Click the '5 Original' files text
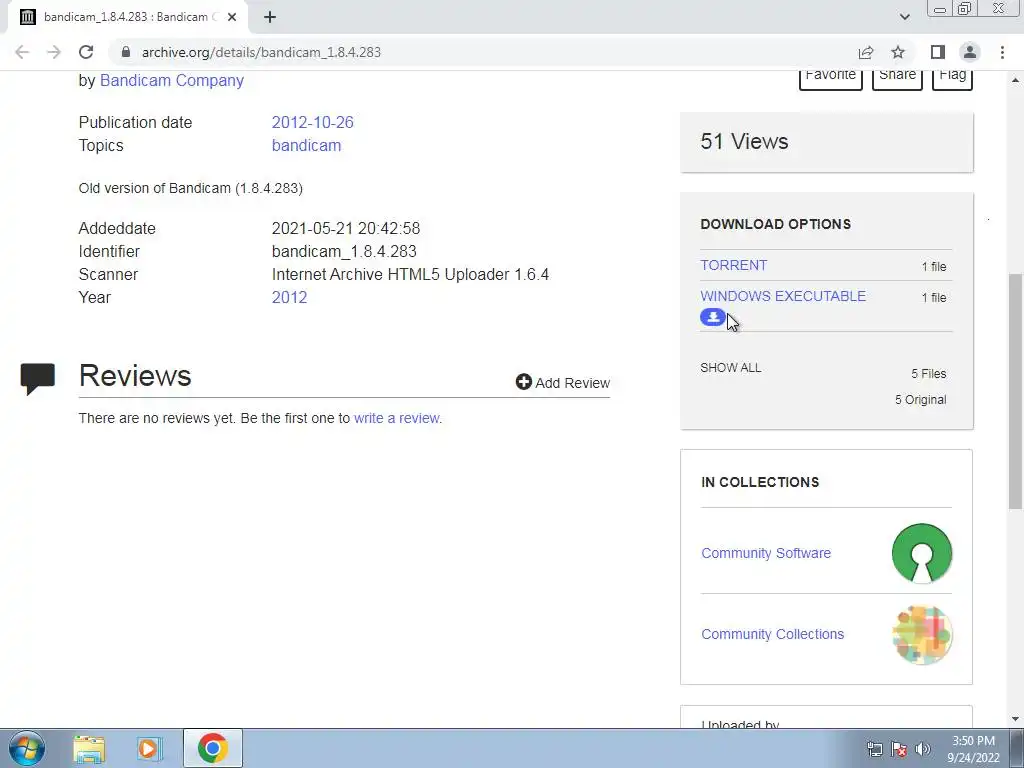Screen dimensions: 1024x768 [921, 400]
